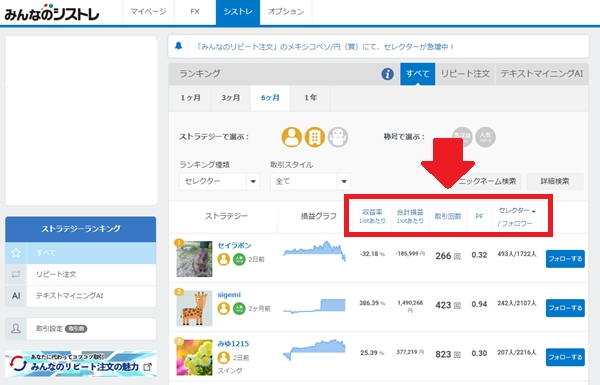Viewport: 600px width, 385px height.
Task: Click sigemi's green popularity badge icon
Action: (239, 308)
